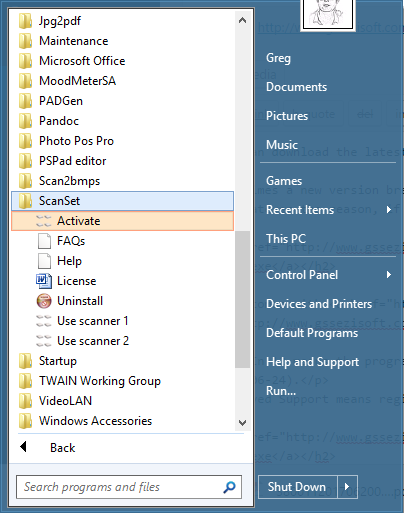Click the scrollbar down arrow
Screen dimensions: 404x513
pos(242,423)
